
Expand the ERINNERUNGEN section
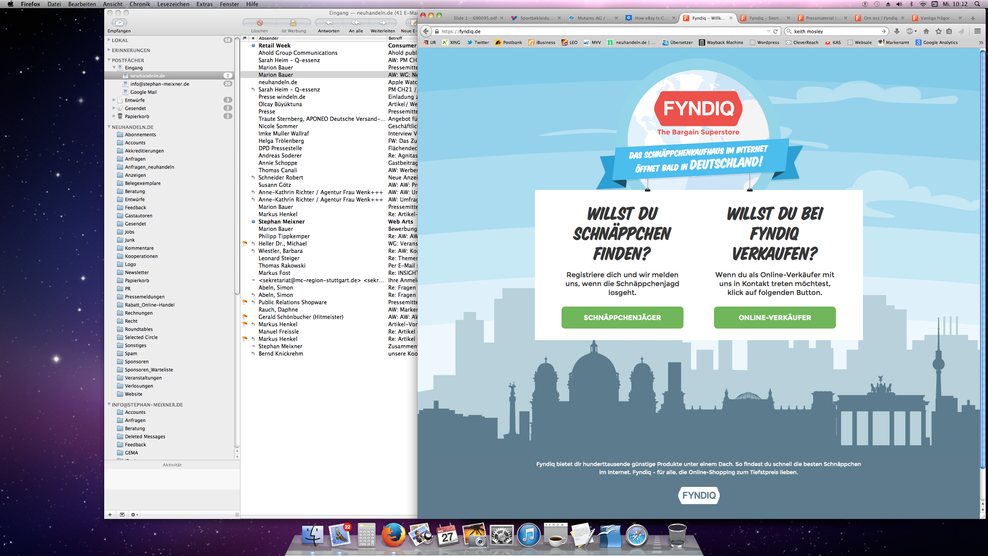[108, 50]
